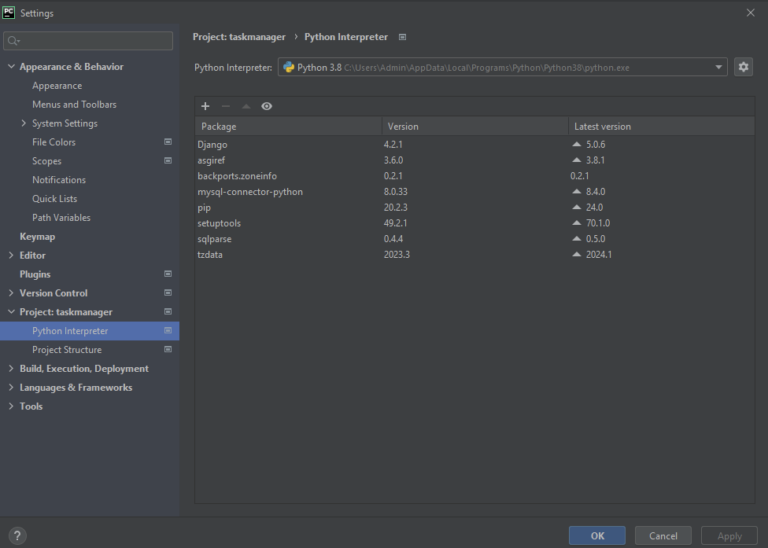Click the plus icon to install package
The height and width of the screenshot is (548, 768).
pyautogui.click(x=205, y=106)
